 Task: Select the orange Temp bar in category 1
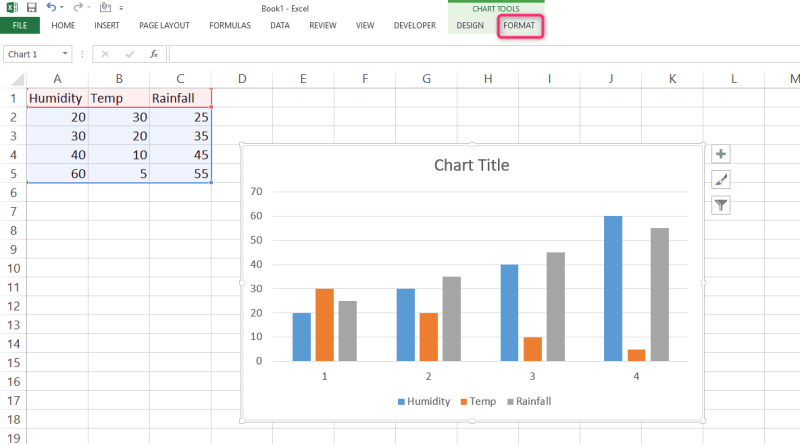point(324,325)
